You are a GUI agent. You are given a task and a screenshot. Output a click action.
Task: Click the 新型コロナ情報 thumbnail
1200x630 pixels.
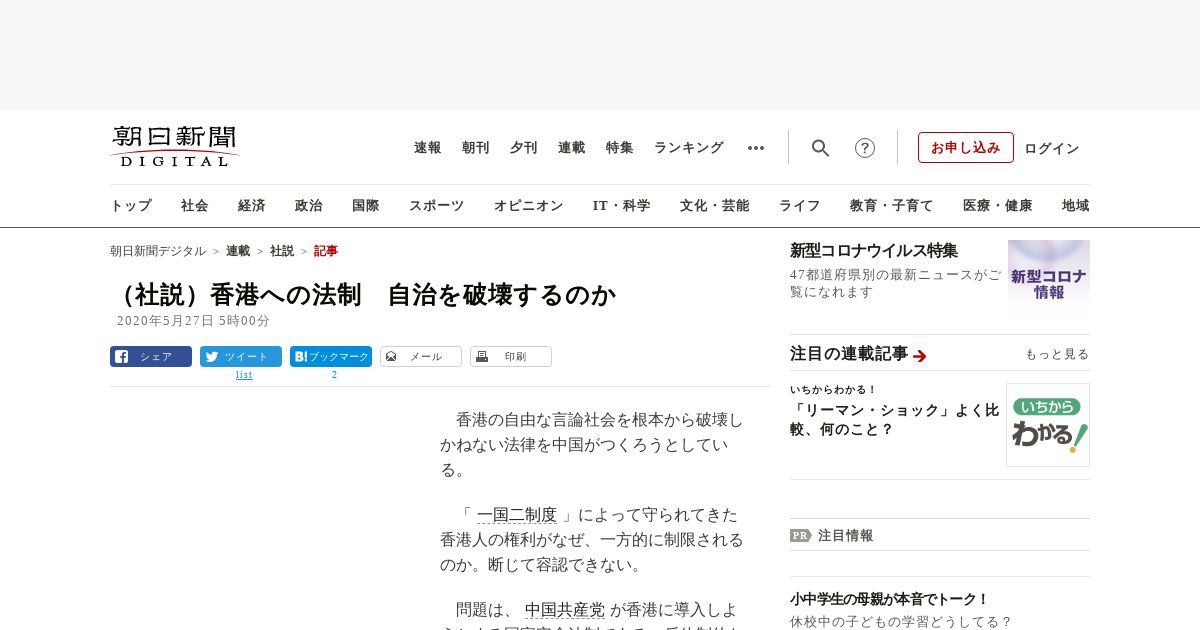pos(1049,280)
